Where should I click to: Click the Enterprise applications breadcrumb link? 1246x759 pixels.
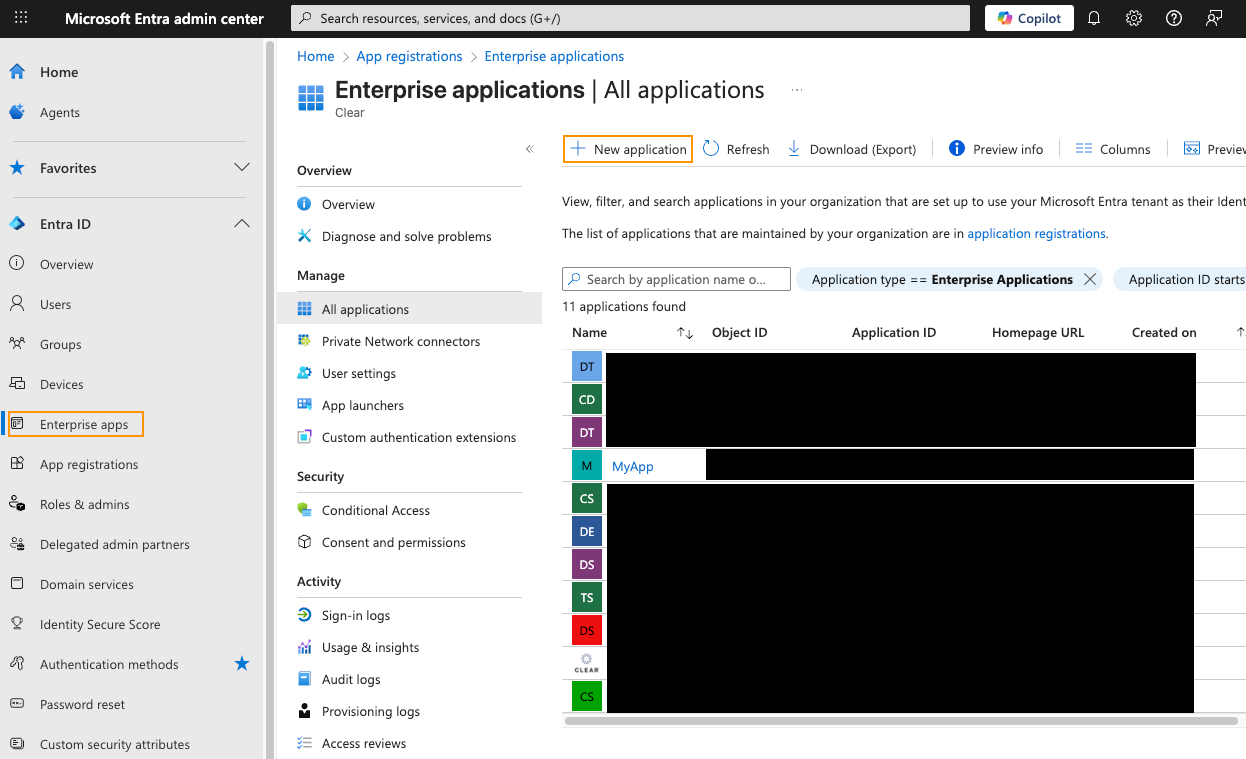[554, 56]
